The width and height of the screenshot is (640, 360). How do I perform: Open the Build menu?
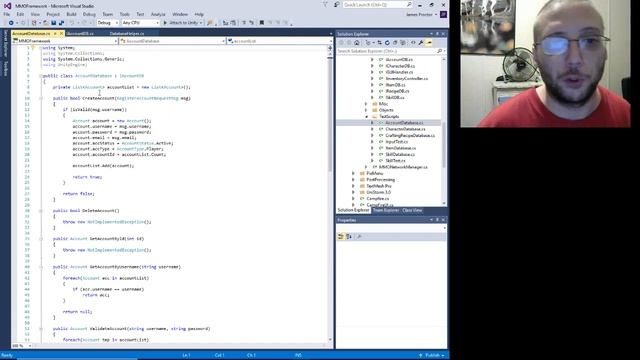pyautogui.click(x=71, y=14)
